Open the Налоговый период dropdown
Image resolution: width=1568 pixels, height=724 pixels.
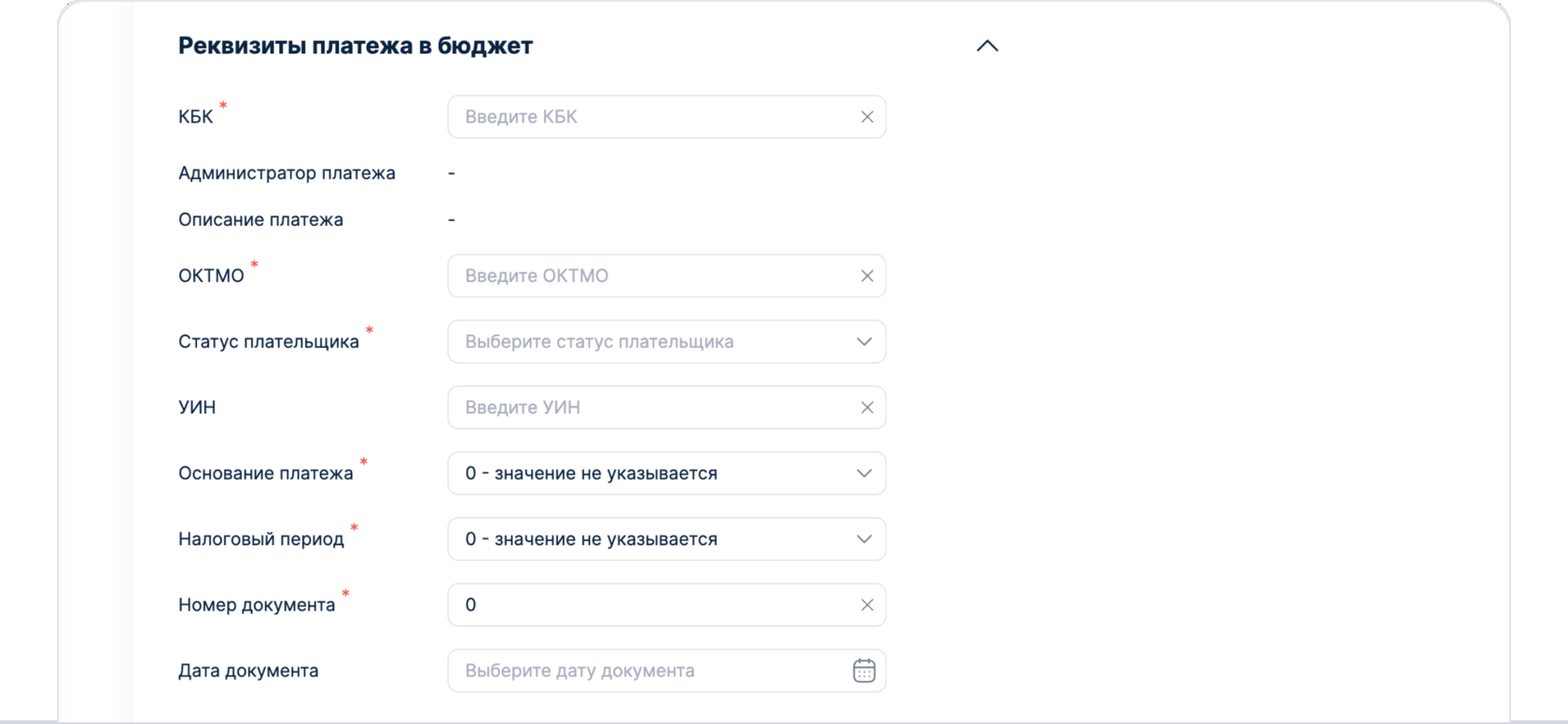[666, 539]
